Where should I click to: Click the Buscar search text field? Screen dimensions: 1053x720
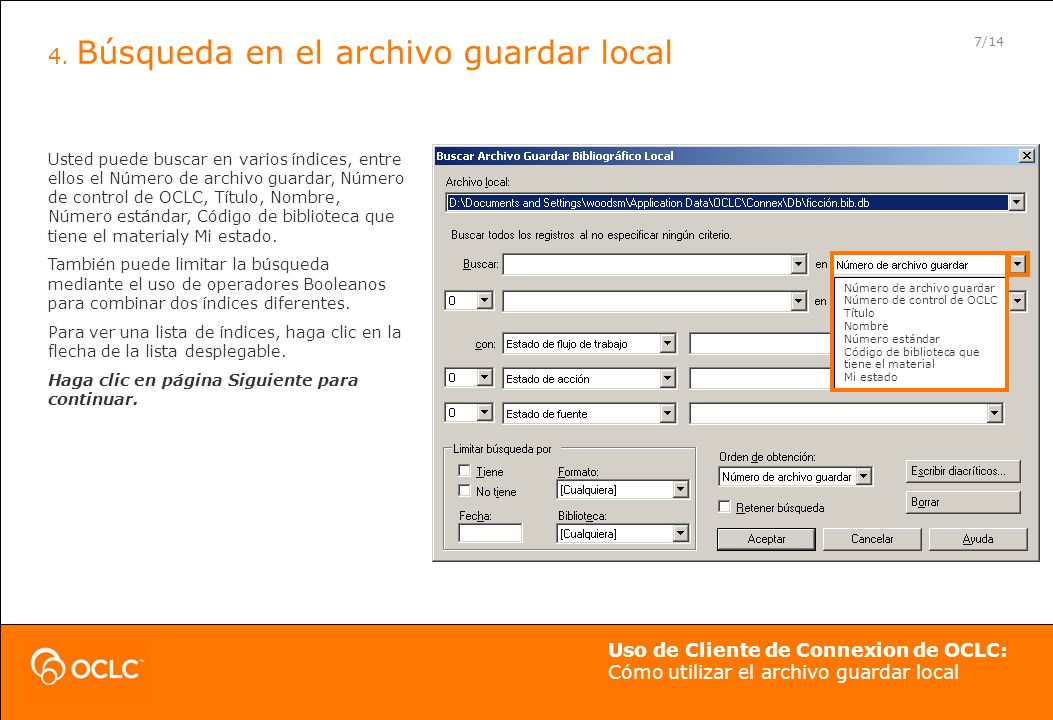[647, 265]
